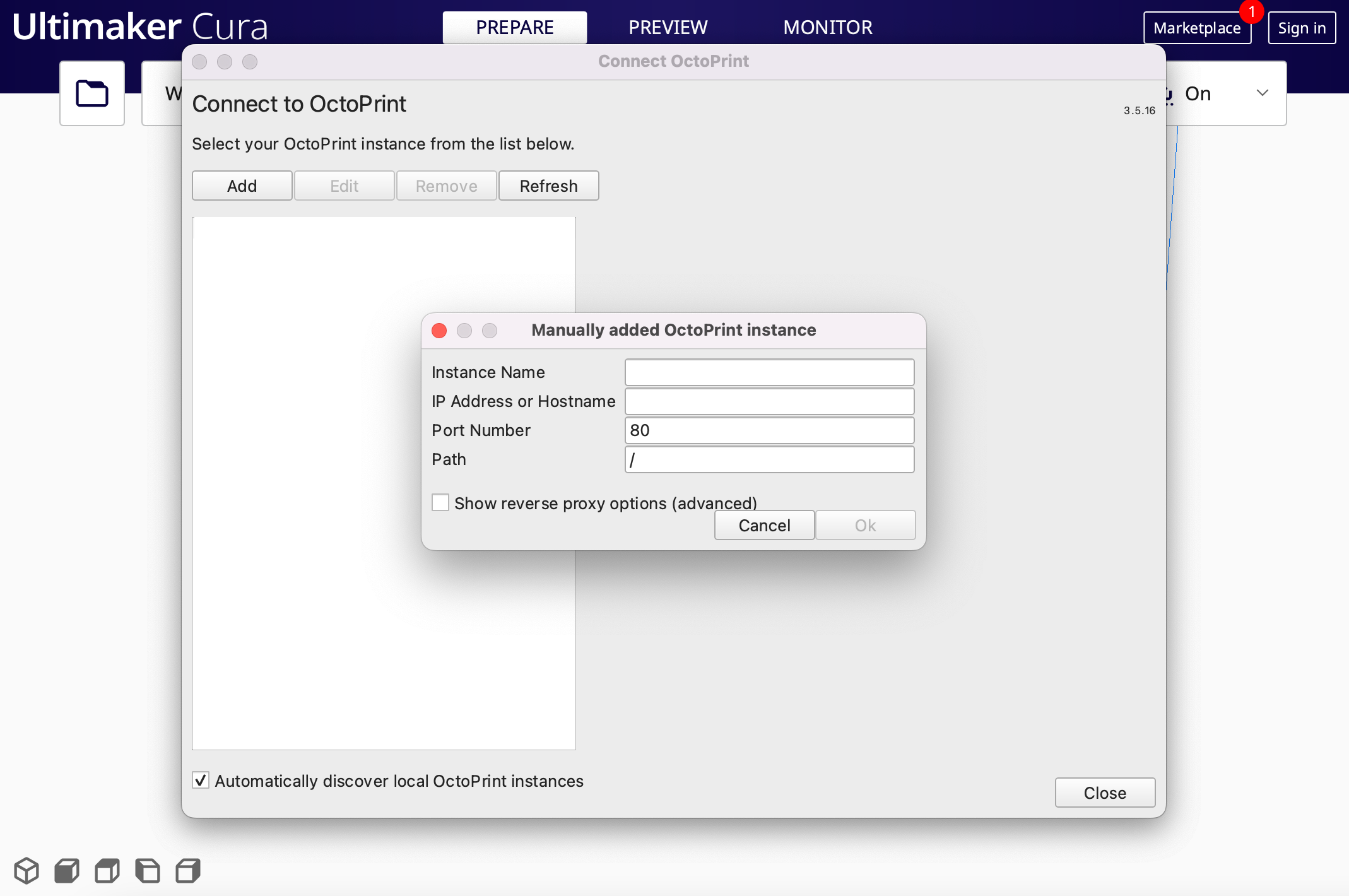The height and width of the screenshot is (896, 1349).
Task: Click the Add instance button
Action: 242,186
